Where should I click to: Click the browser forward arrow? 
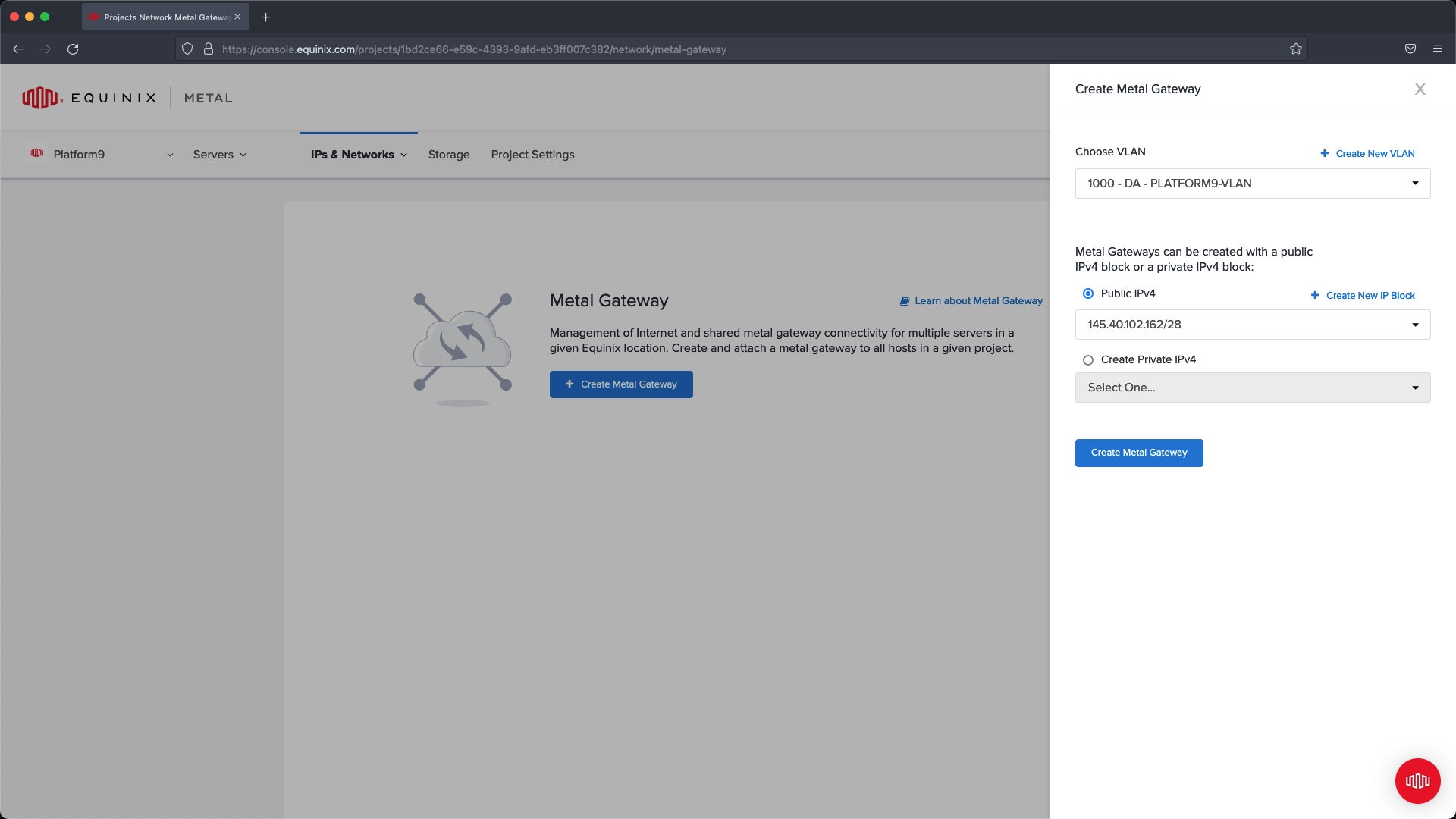[x=45, y=49]
